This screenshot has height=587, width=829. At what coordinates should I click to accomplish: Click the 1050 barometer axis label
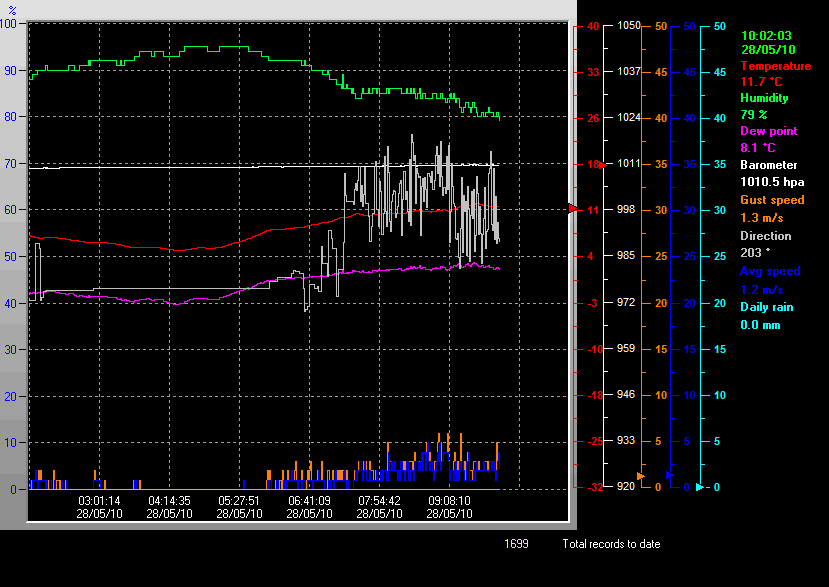click(x=629, y=25)
